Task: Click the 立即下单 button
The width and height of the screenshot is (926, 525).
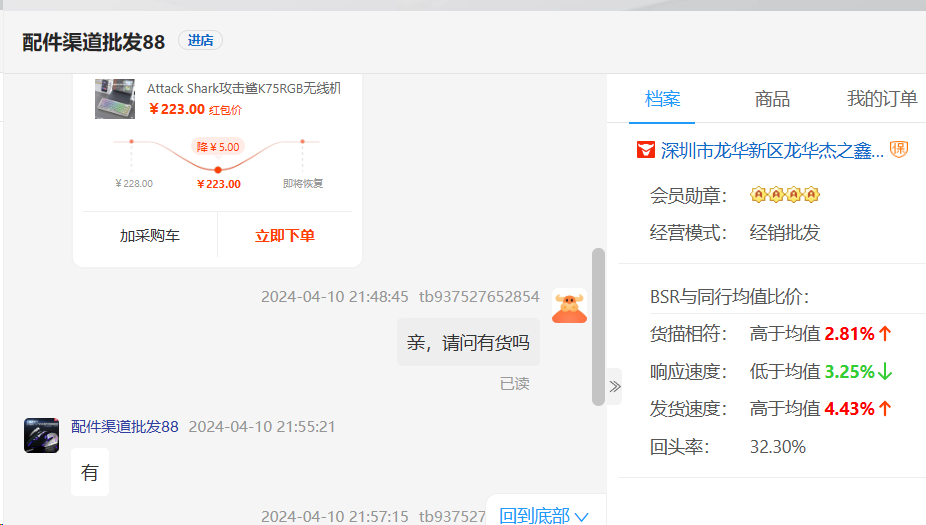Action: tap(285, 236)
